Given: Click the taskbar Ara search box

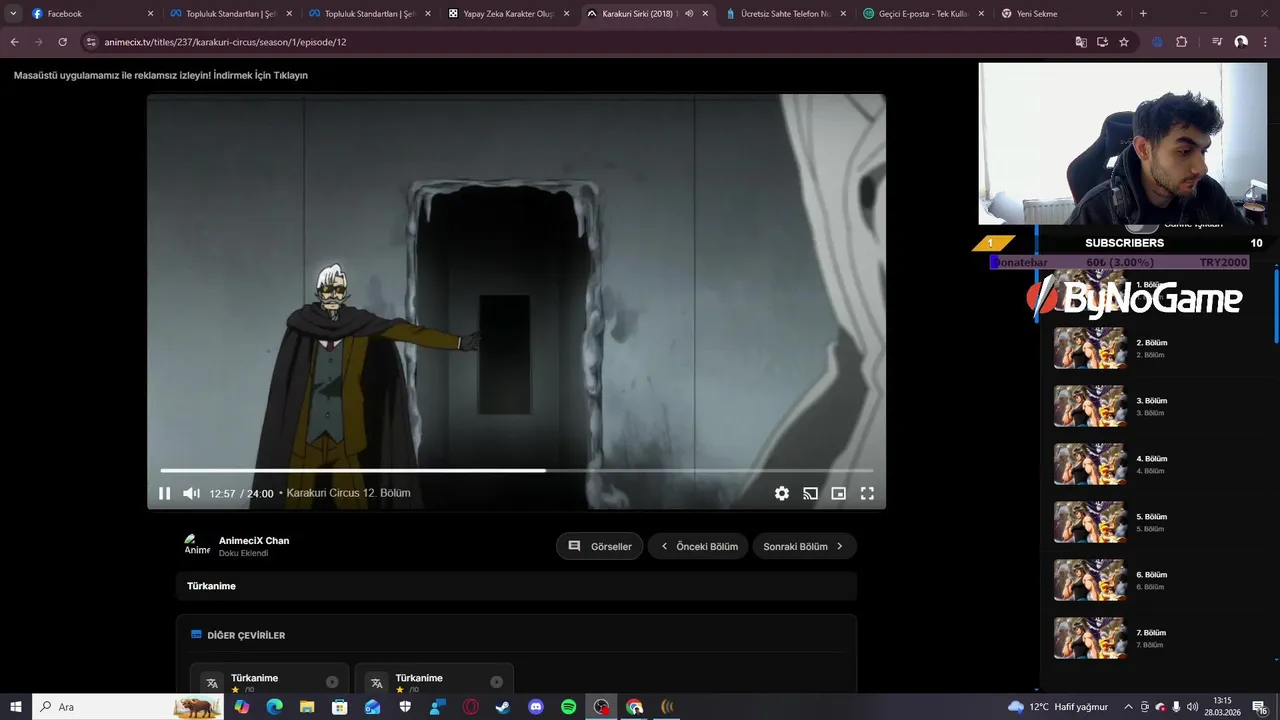Looking at the screenshot, I should pyautogui.click(x=129, y=707).
